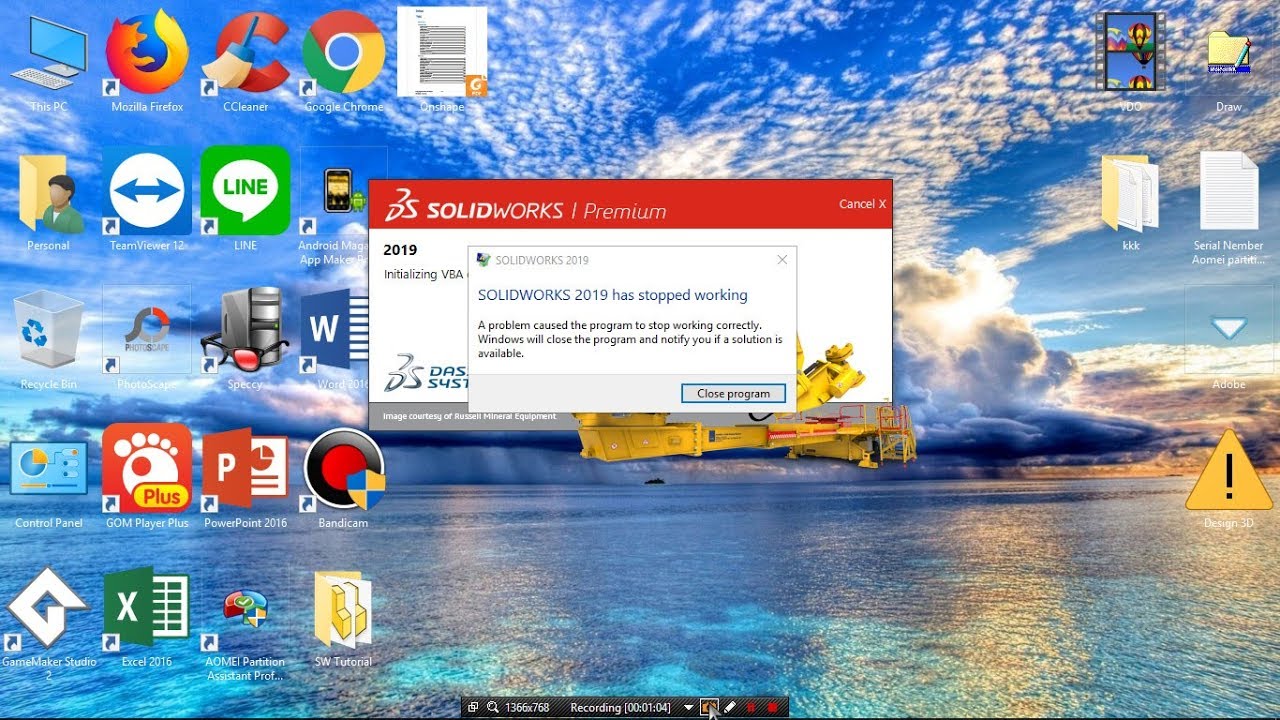Click the Close program button
This screenshot has width=1280, height=720.
point(733,393)
